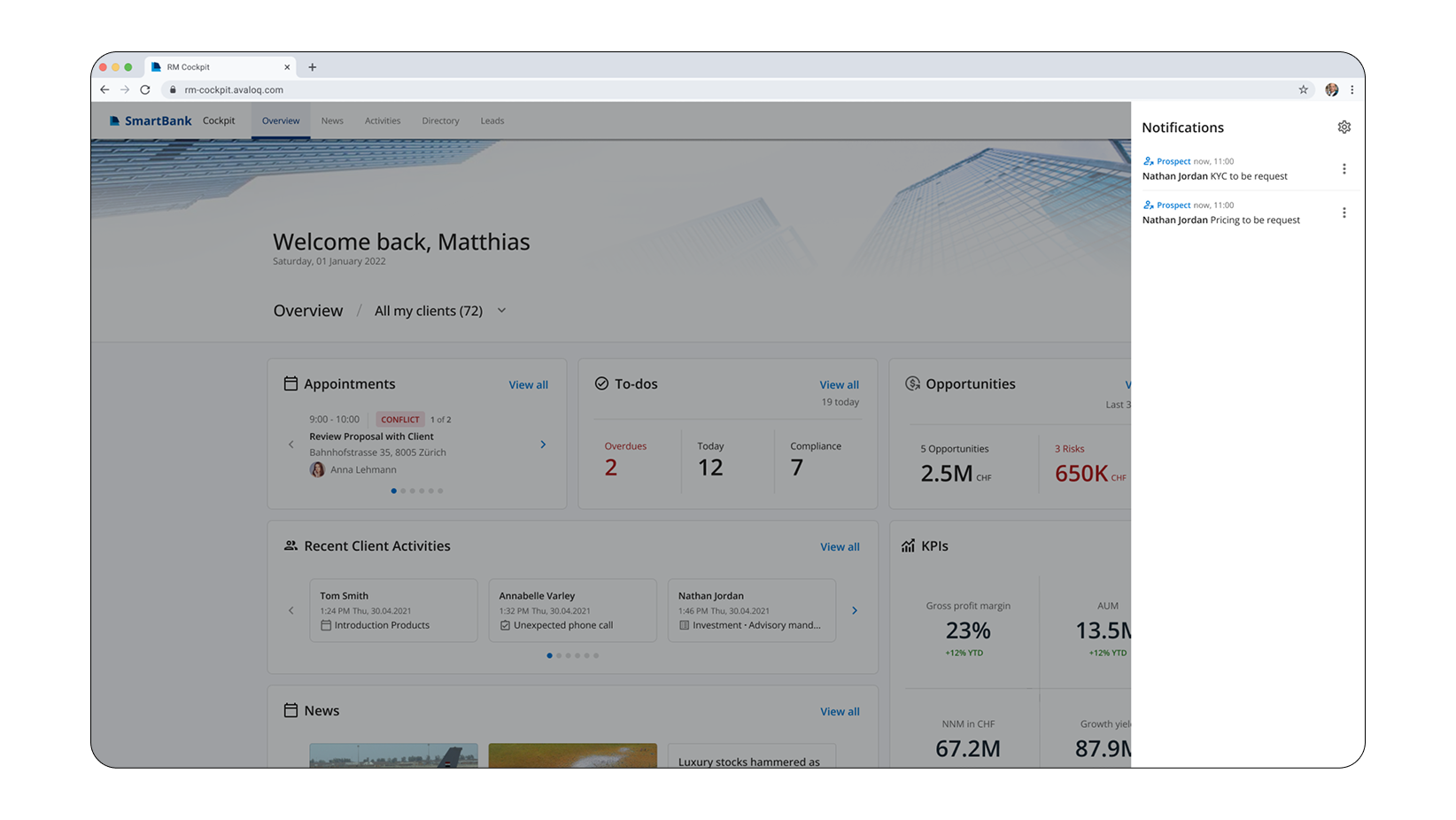Open notification settings gear icon

click(1344, 128)
